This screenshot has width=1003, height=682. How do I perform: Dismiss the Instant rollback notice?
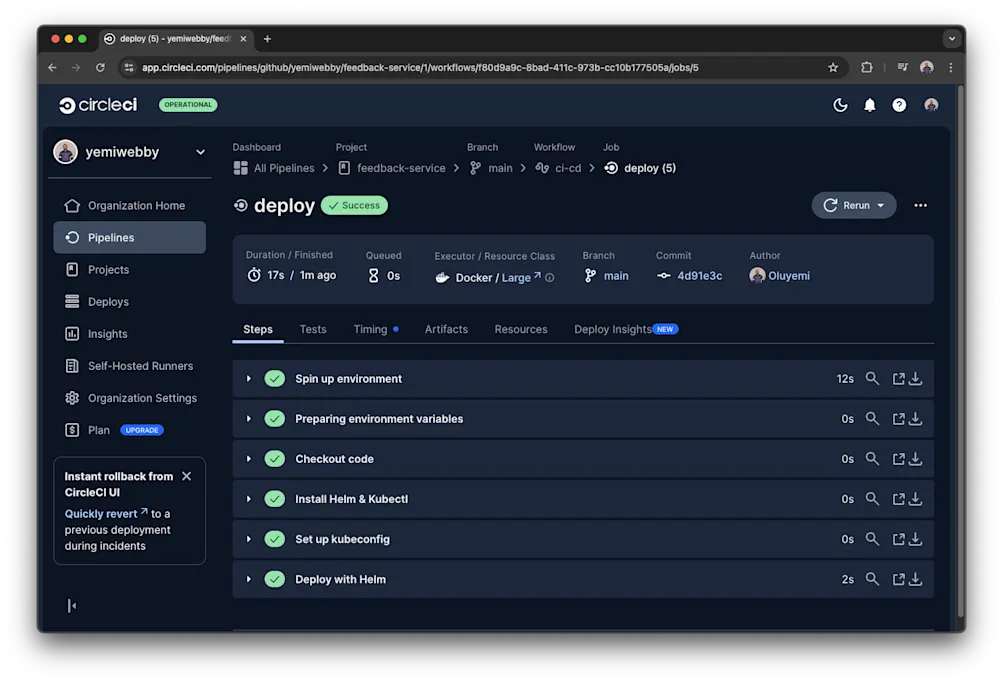(x=186, y=476)
